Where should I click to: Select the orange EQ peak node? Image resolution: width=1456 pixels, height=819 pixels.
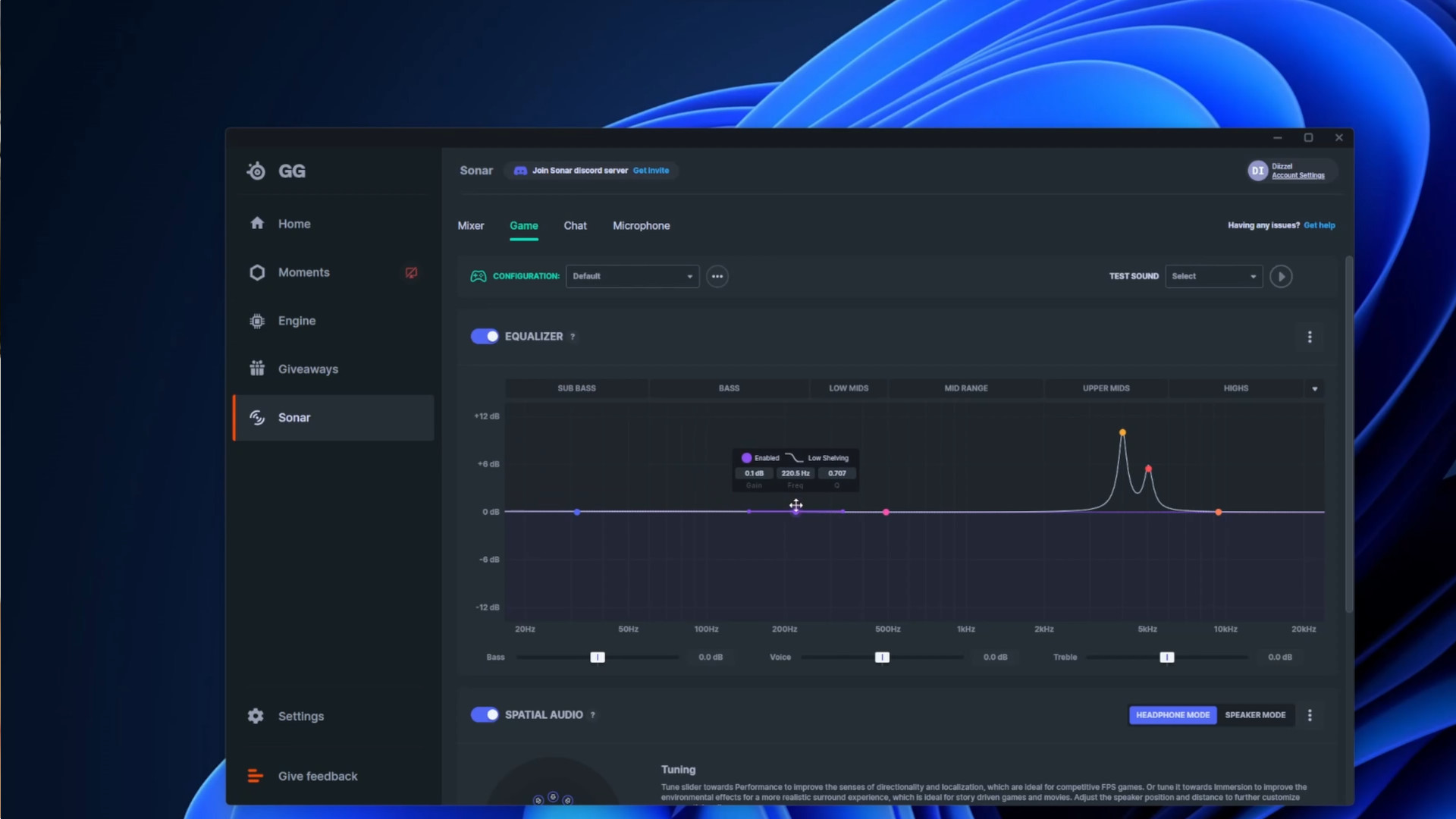pyautogui.click(x=1122, y=433)
